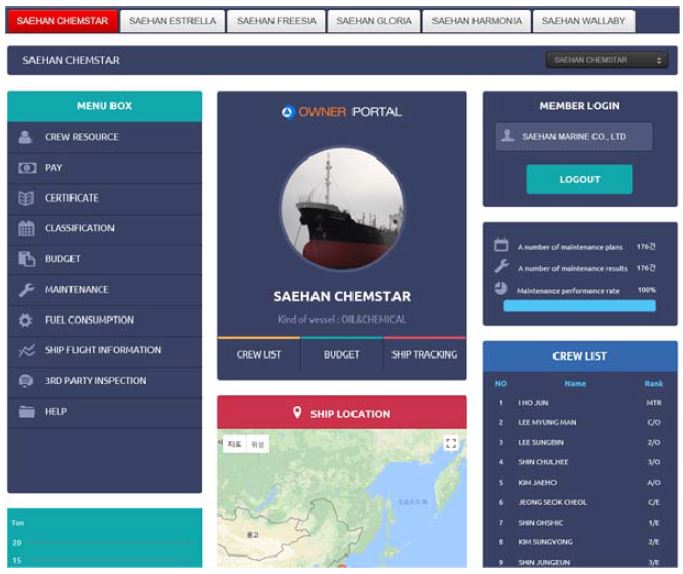Click the Rank column header
The image size is (683, 574).
(x=653, y=383)
